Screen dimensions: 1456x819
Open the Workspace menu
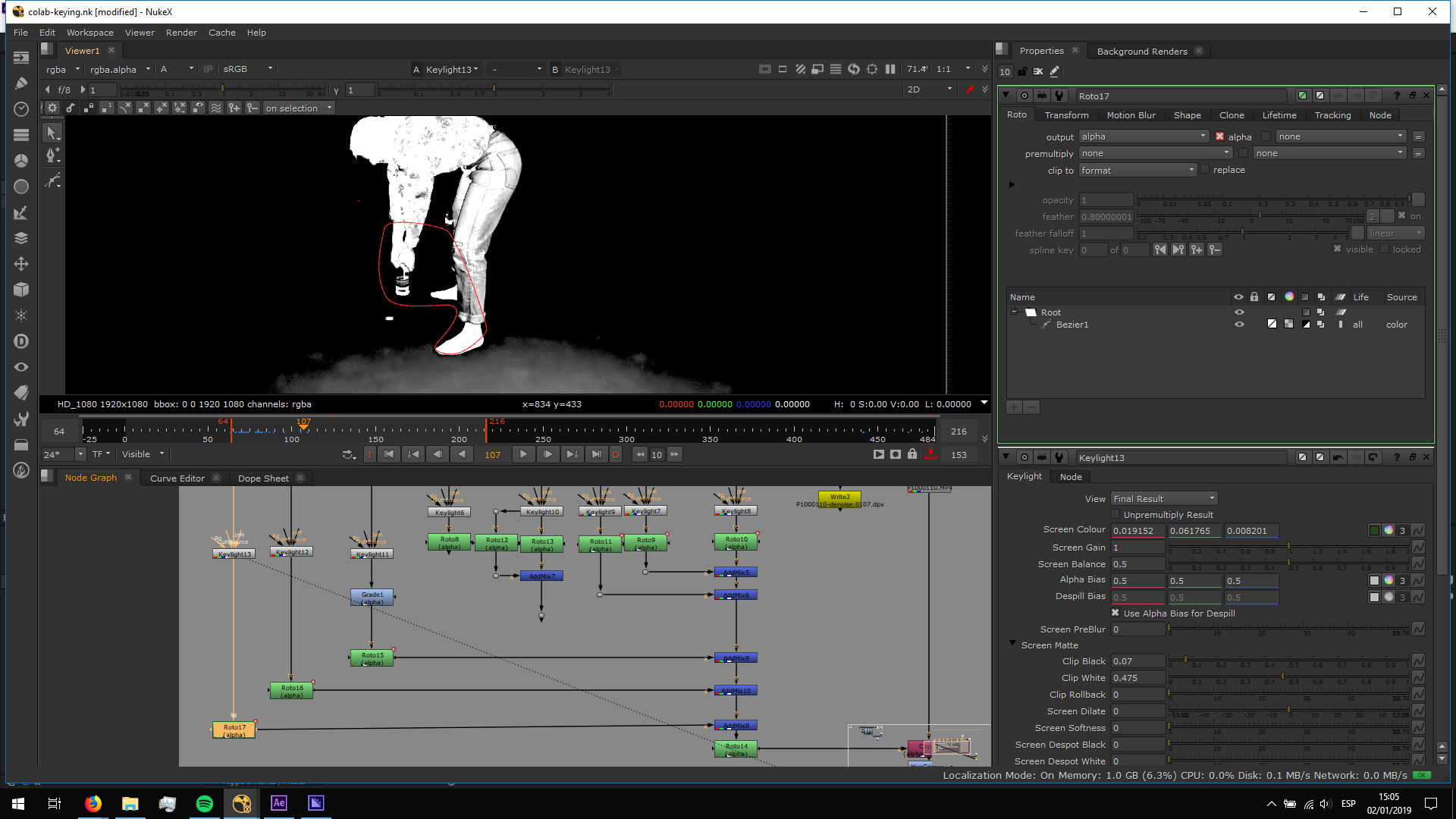pyautogui.click(x=89, y=33)
